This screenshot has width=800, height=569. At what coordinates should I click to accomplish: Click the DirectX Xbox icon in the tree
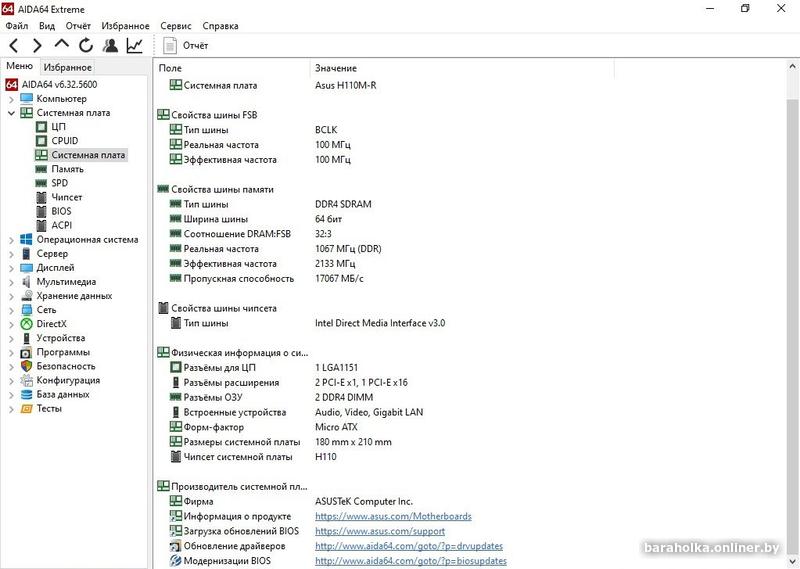pos(27,324)
